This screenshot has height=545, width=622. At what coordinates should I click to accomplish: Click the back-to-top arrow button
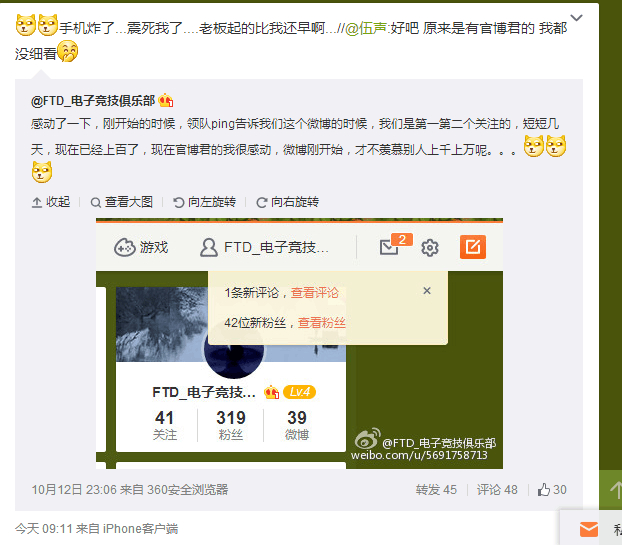click(613, 490)
